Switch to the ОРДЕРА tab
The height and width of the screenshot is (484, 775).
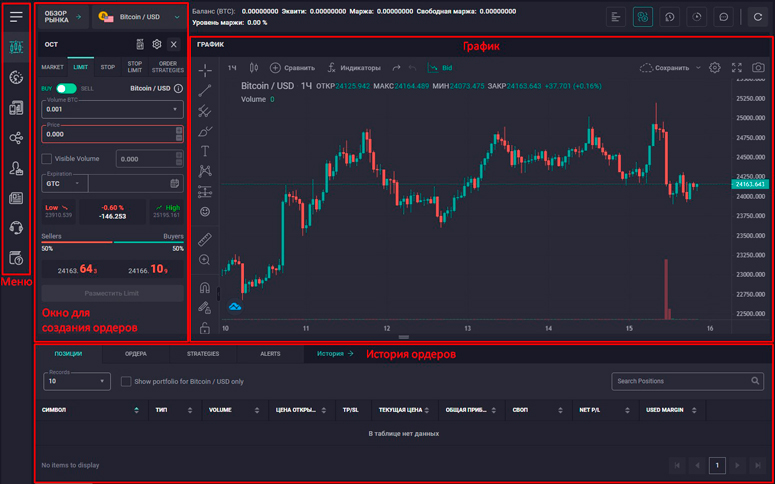pyautogui.click(x=135, y=354)
